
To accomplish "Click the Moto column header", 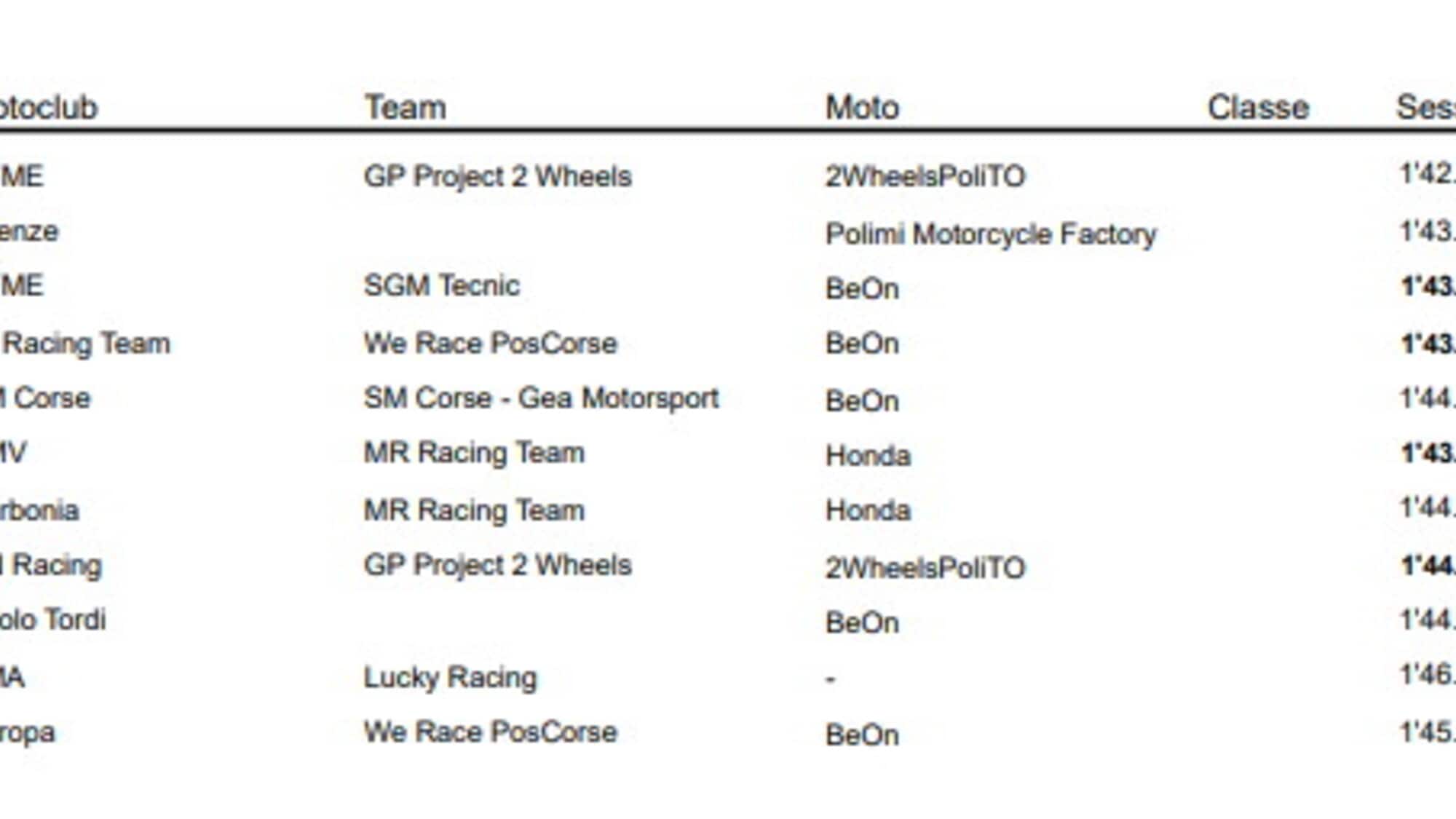I will pos(862,108).
